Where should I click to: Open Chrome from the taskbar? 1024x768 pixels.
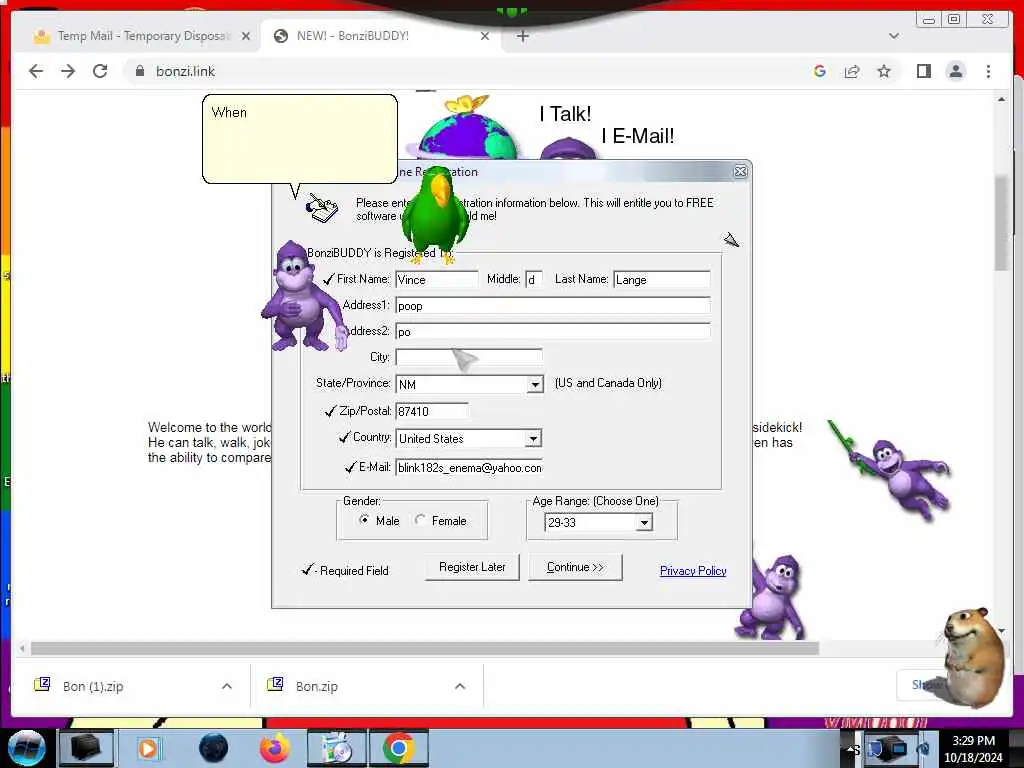point(399,748)
